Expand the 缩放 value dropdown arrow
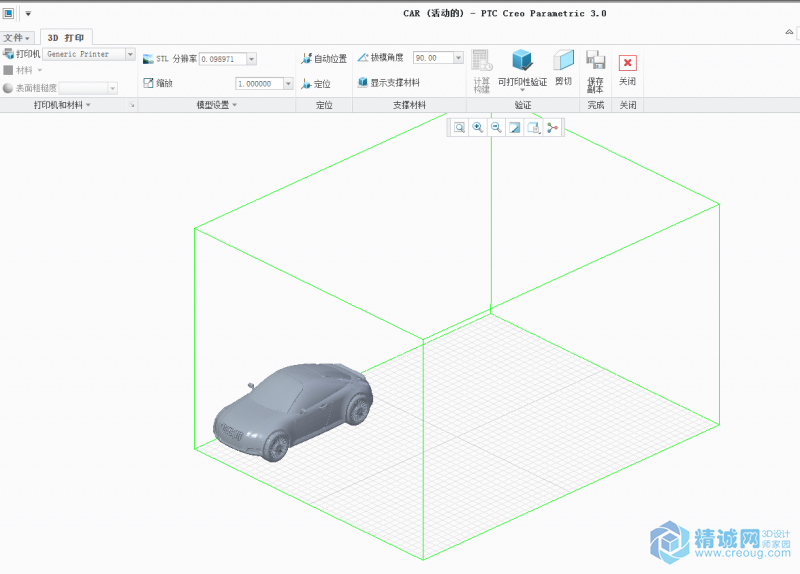 point(288,84)
